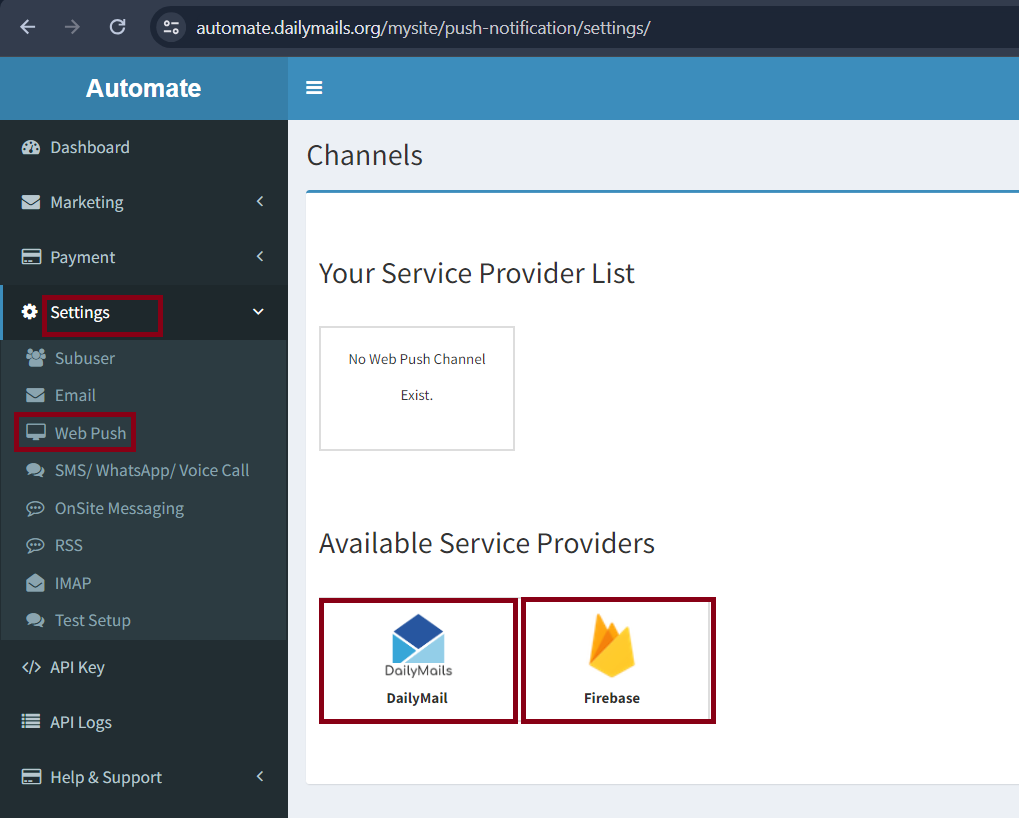Click the API Key code icon
The width and height of the screenshot is (1019, 818).
coord(31,668)
